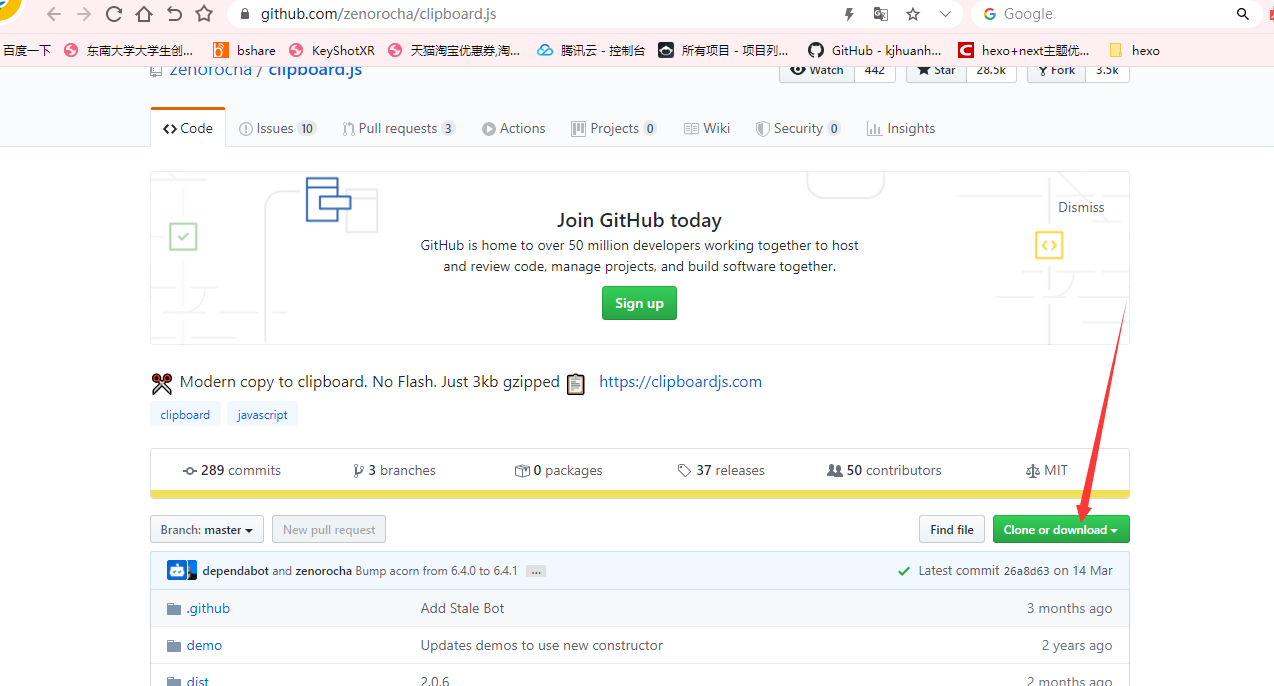Switch to the Projects tab
Image resolution: width=1274 pixels, height=686 pixels.
(x=613, y=128)
